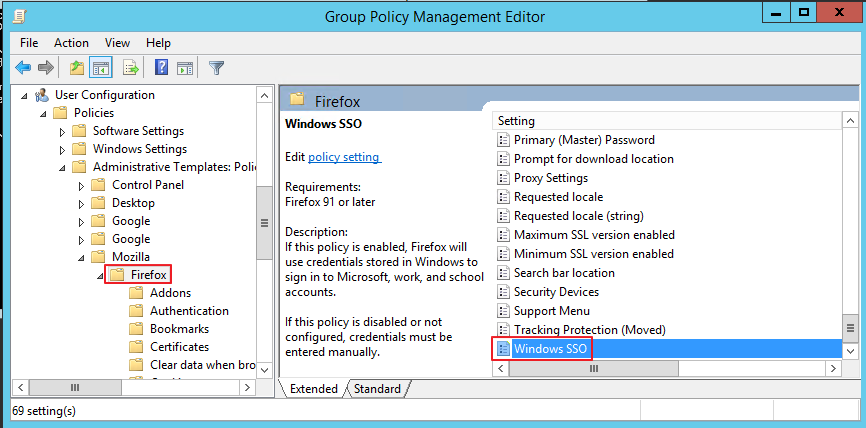Open the Action menu

[71, 43]
